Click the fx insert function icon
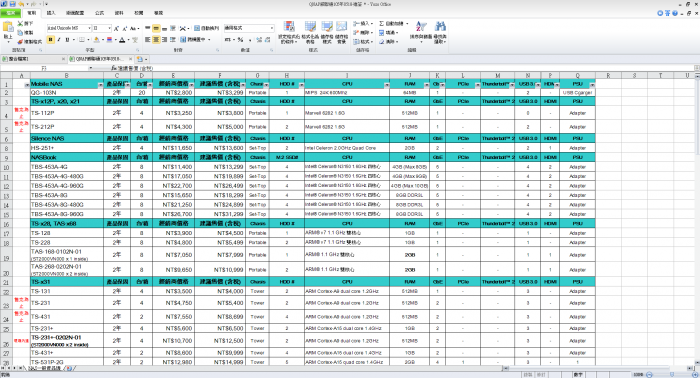Image resolution: width=700 pixels, height=378 pixels. coord(114,68)
